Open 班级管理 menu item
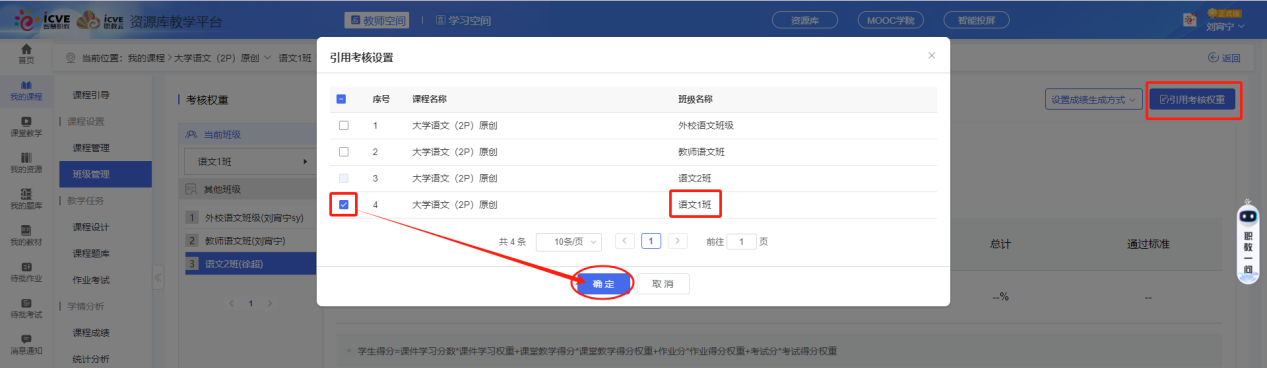Viewport: 1267px width, 368px height. (x=106, y=174)
